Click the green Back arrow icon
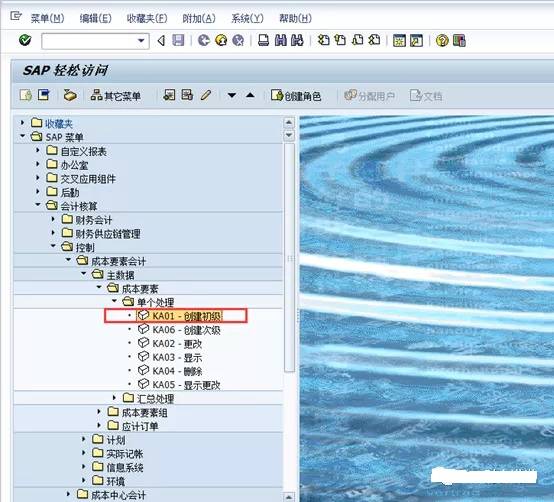 [204, 41]
